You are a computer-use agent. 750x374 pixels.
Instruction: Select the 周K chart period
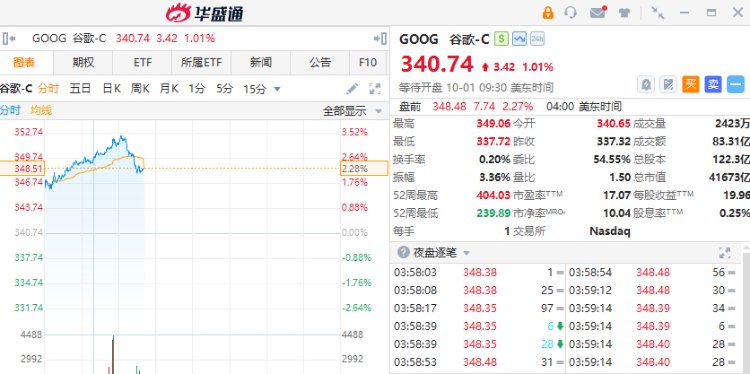(x=140, y=88)
